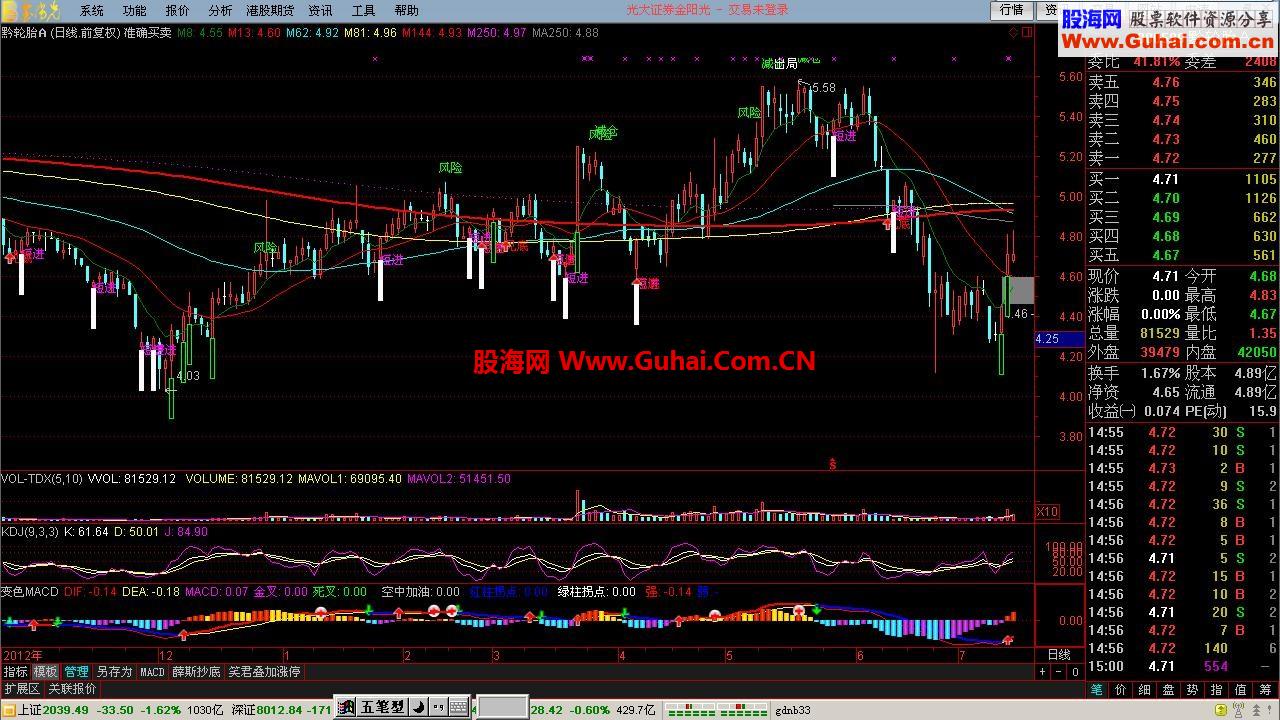Select the 模板 tab
This screenshot has width=1280, height=720.
pyautogui.click(x=45, y=672)
